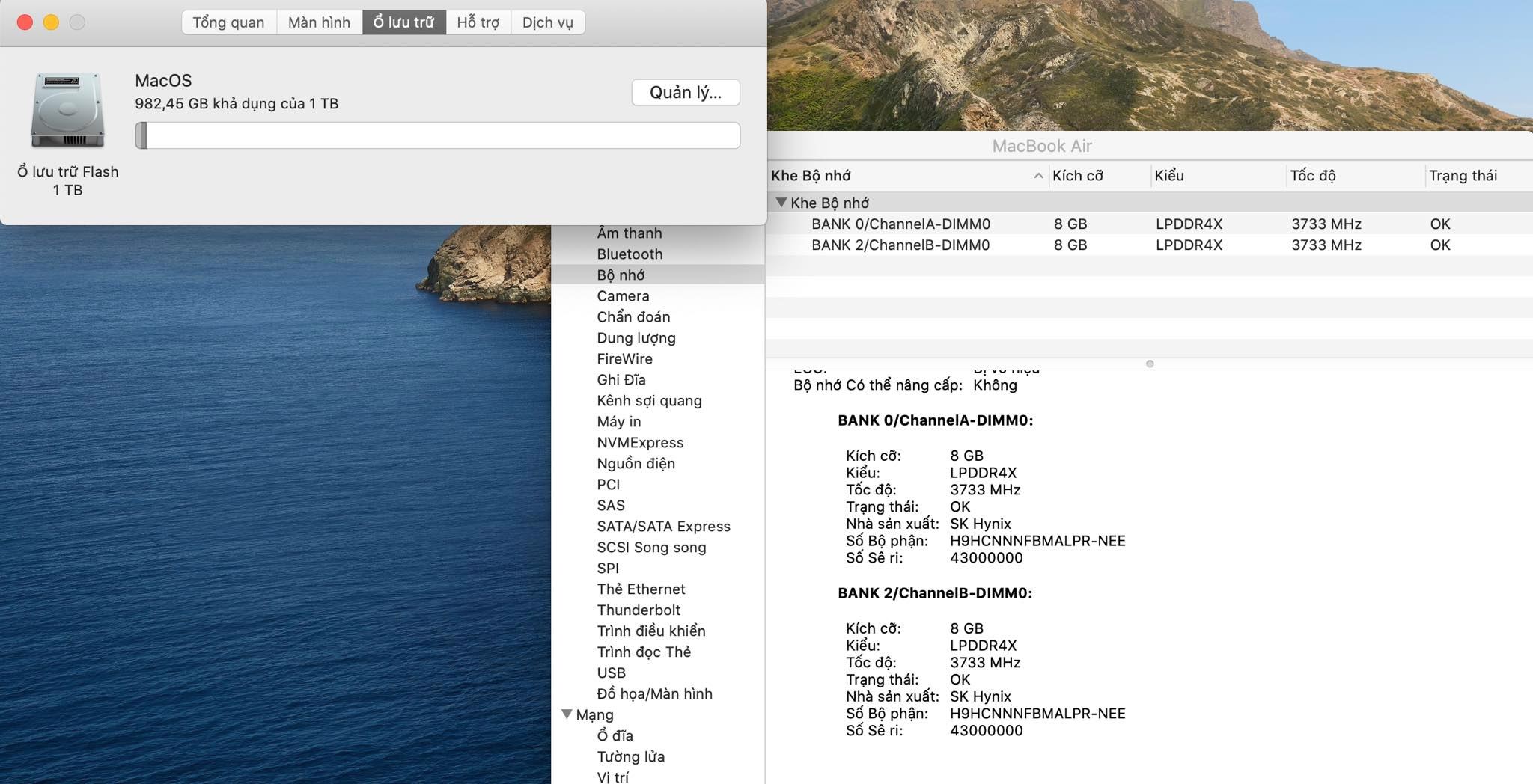This screenshot has width=1533, height=784.
Task: Open the Tổng quan tab
Action: coord(228,22)
